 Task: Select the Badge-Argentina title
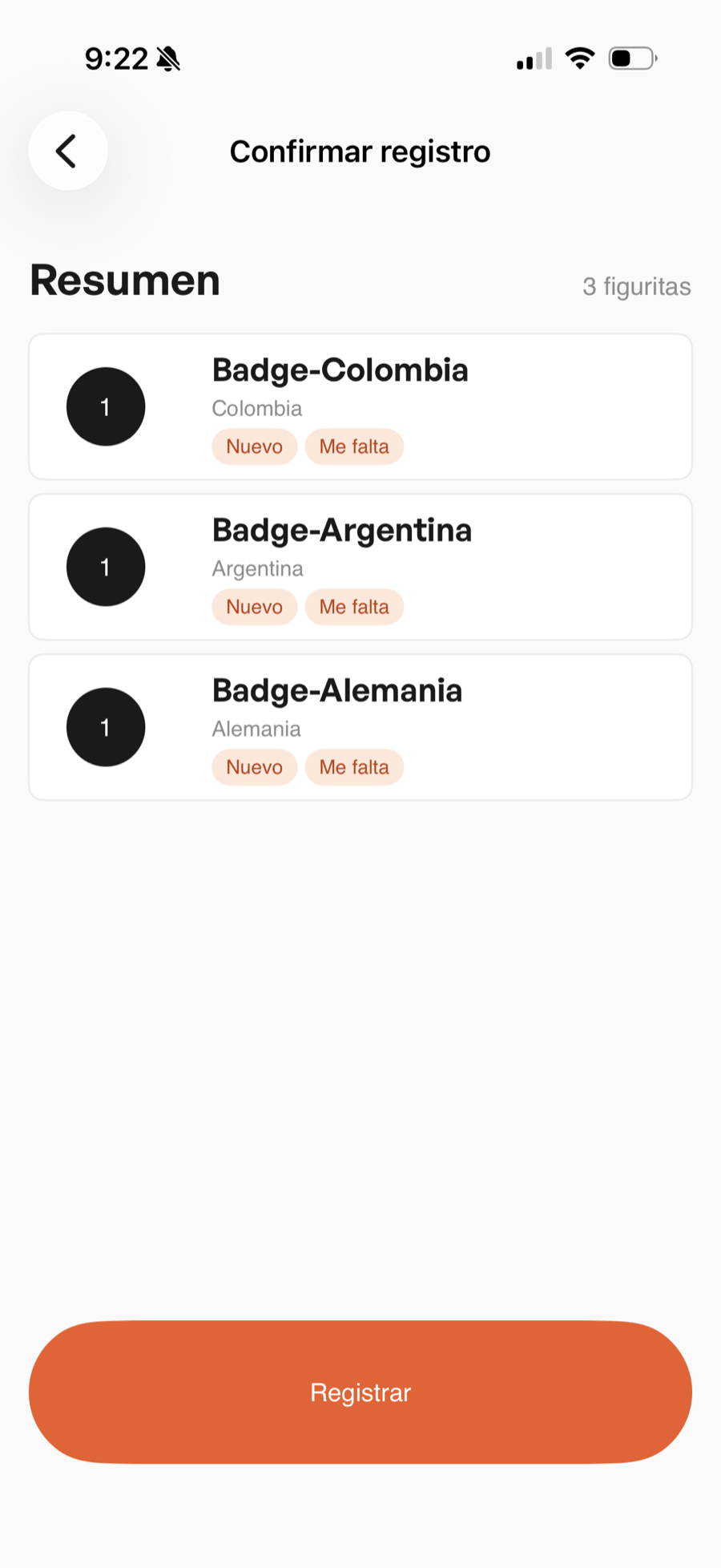pos(342,531)
